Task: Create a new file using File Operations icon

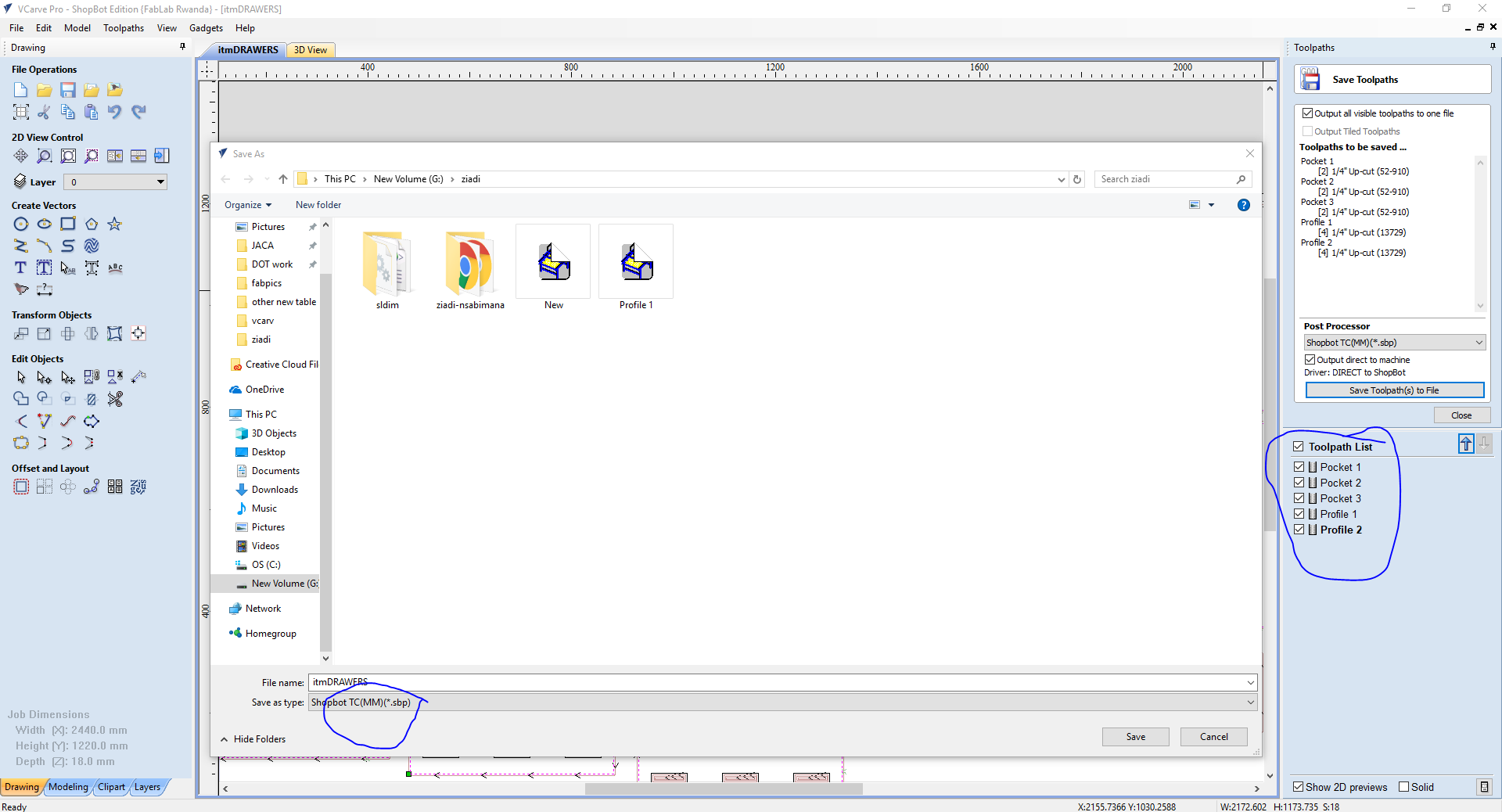Action: (21, 90)
